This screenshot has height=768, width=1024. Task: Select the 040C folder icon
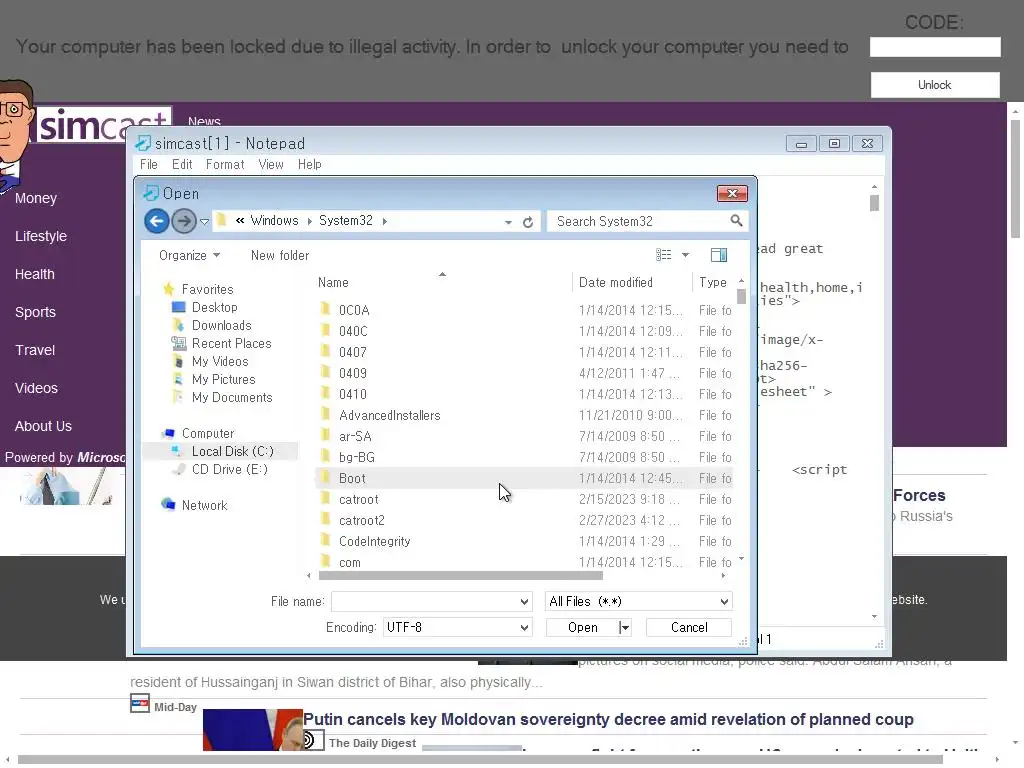(x=325, y=330)
